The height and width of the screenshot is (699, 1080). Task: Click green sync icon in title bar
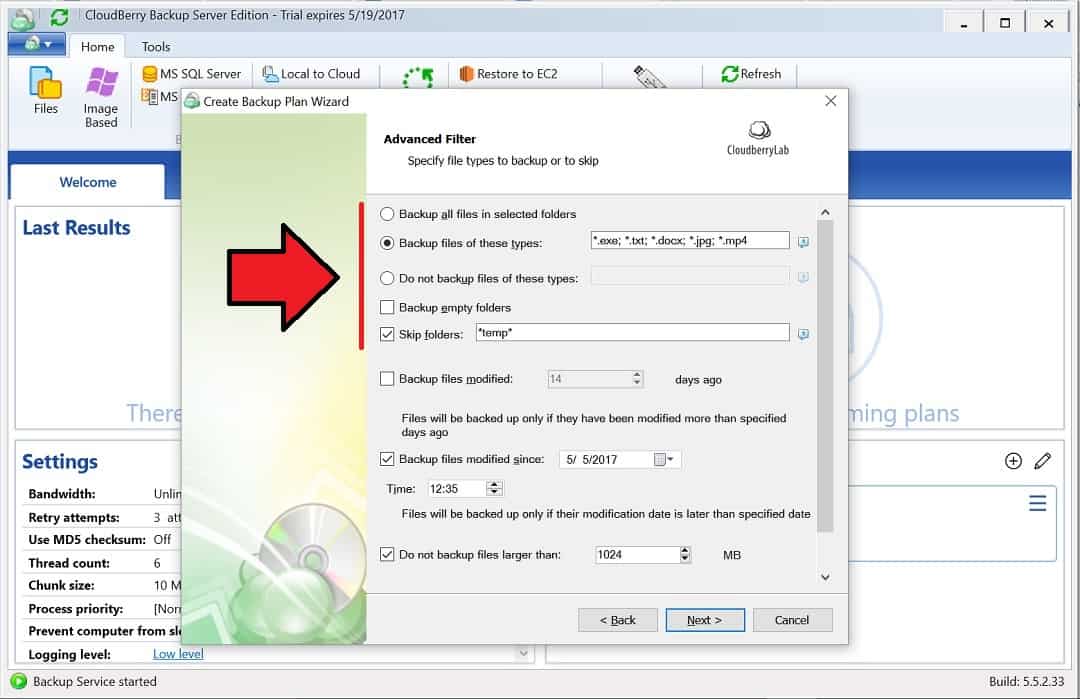(x=60, y=17)
